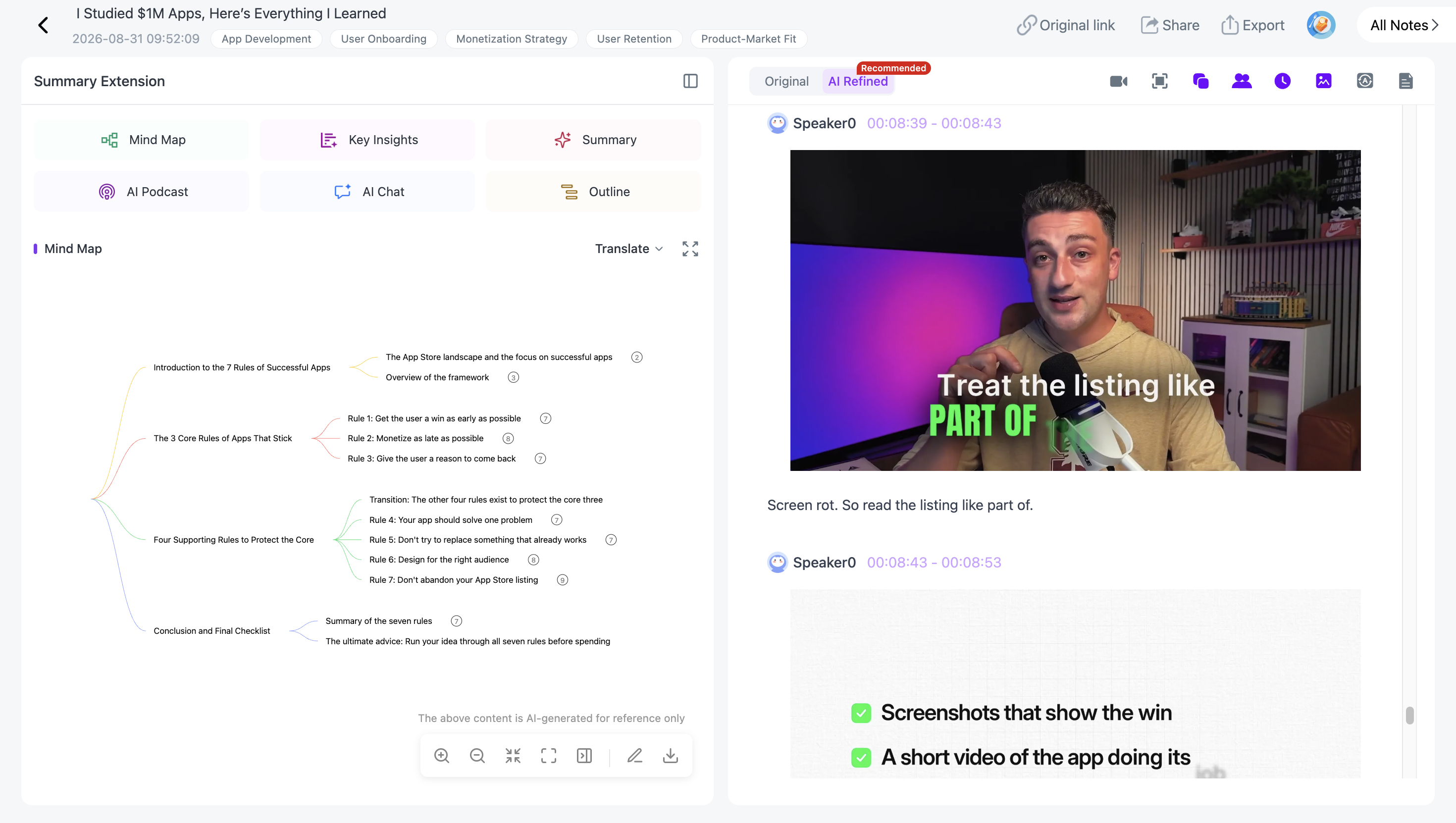1456x823 pixels.
Task: Expand count badge beside Rule 7 node
Action: coord(563,580)
